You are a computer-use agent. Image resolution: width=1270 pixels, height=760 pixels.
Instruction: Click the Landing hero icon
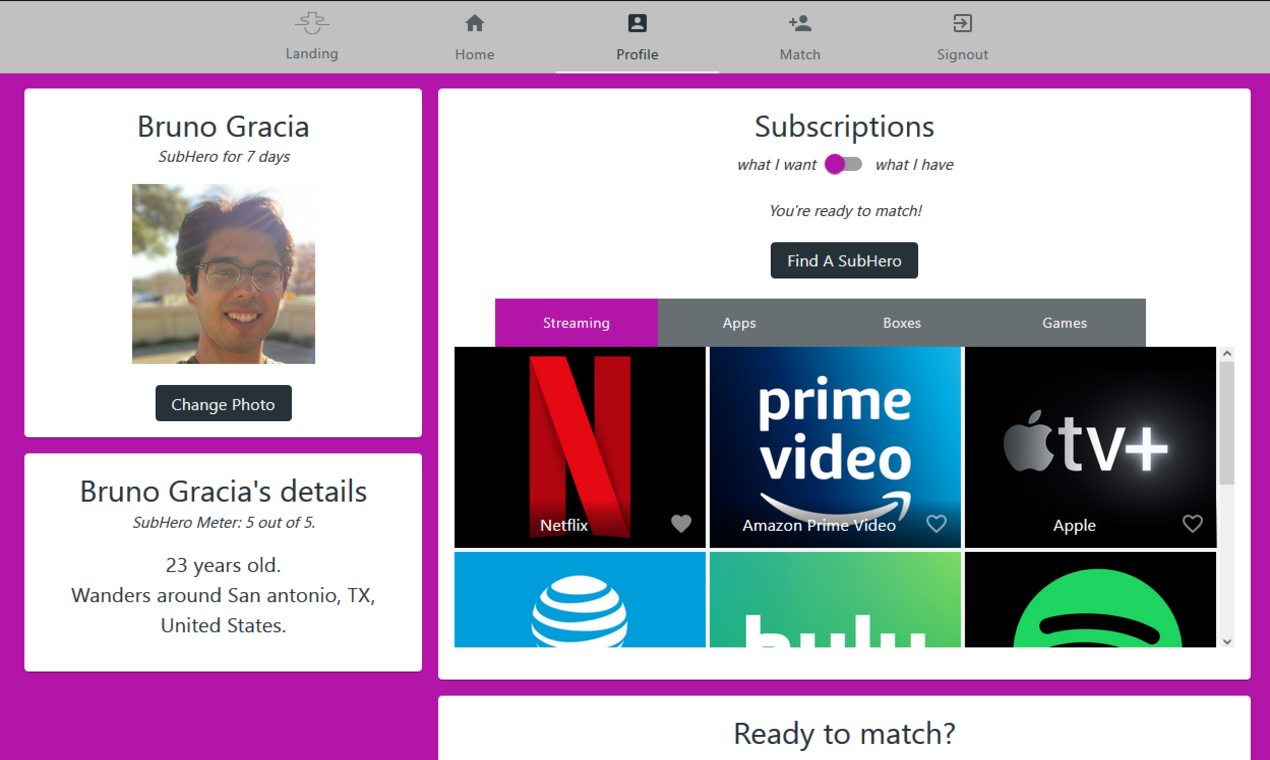tap(312, 22)
